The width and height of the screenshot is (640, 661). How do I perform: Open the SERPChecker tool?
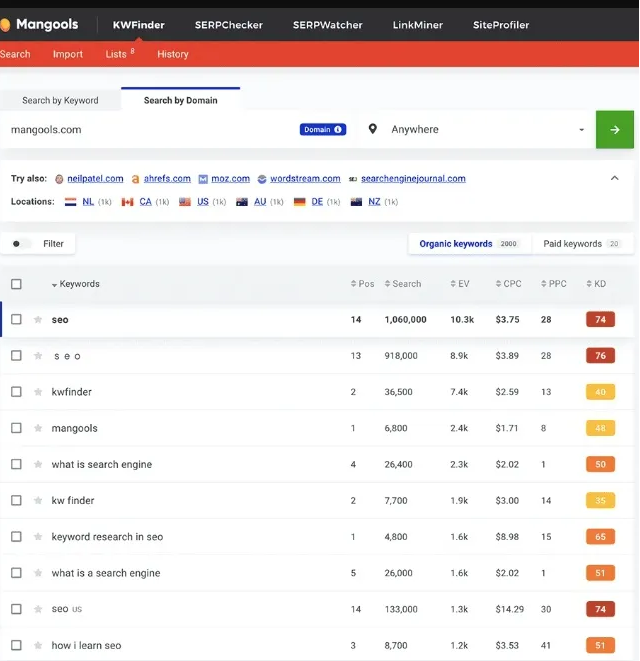tap(229, 25)
